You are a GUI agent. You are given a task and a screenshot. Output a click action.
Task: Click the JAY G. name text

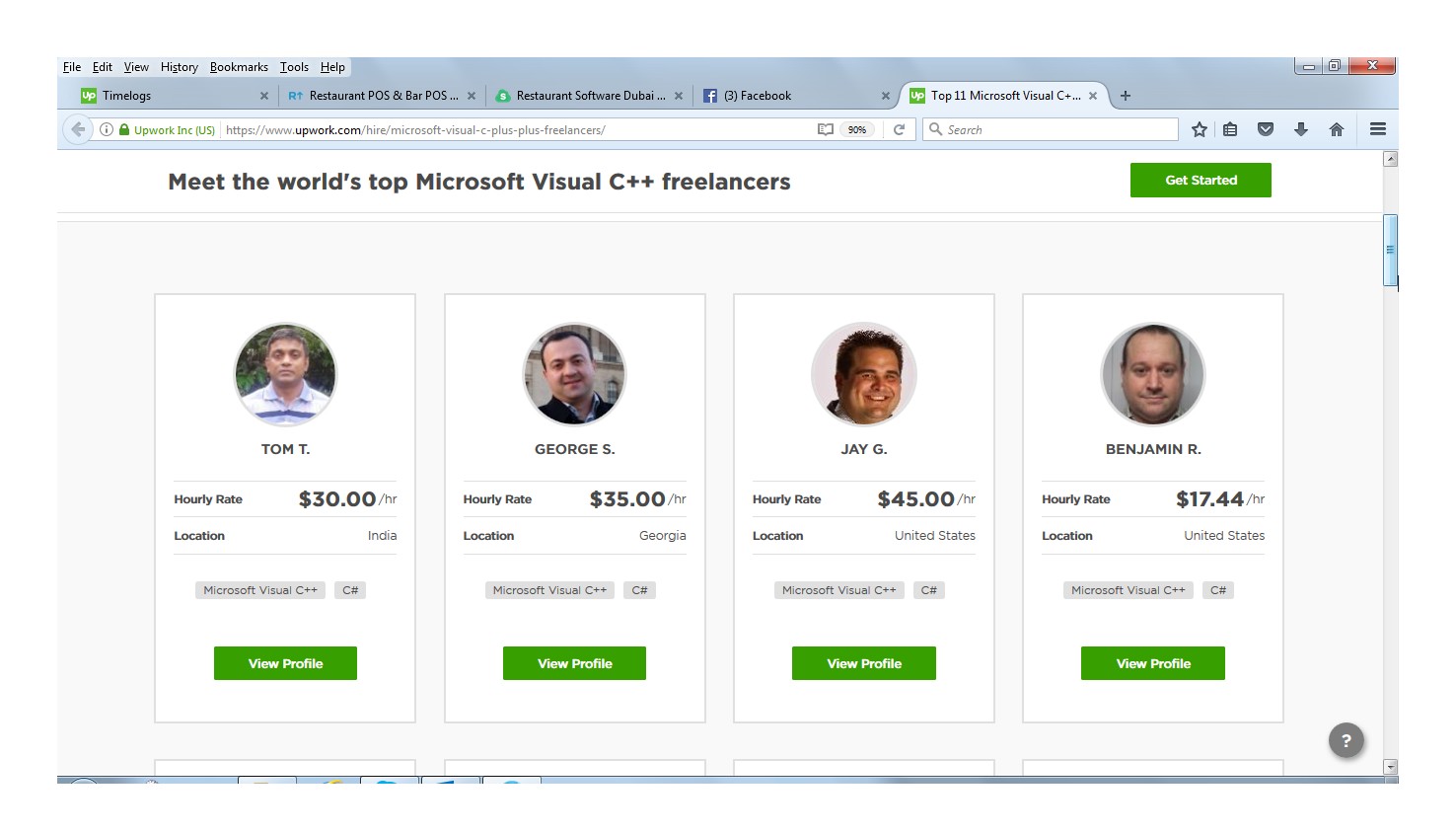[864, 449]
